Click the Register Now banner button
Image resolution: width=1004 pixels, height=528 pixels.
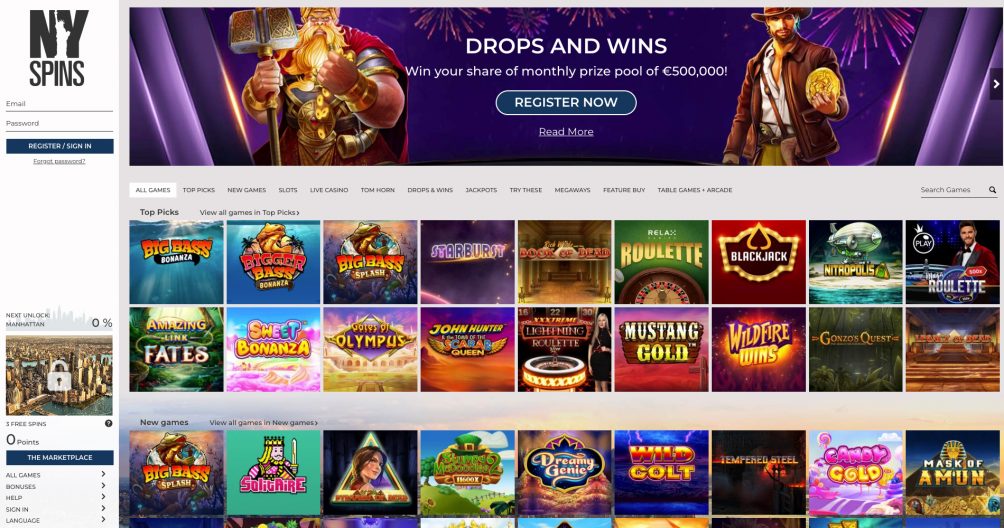[566, 102]
